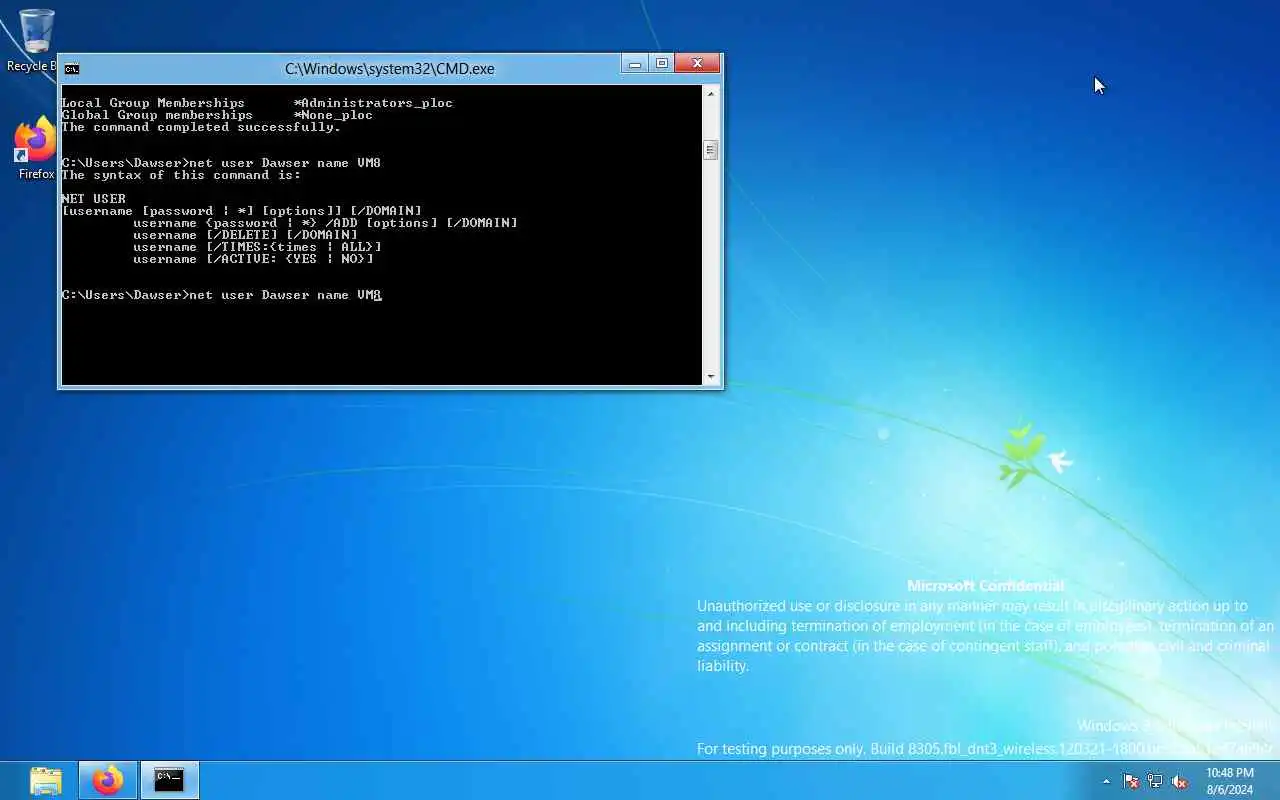Image resolution: width=1280 pixels, height=800 pixels.
Task: Click the 'username [/TIMES:{times | ALL}]' line
Action: [x=257, y=247]
